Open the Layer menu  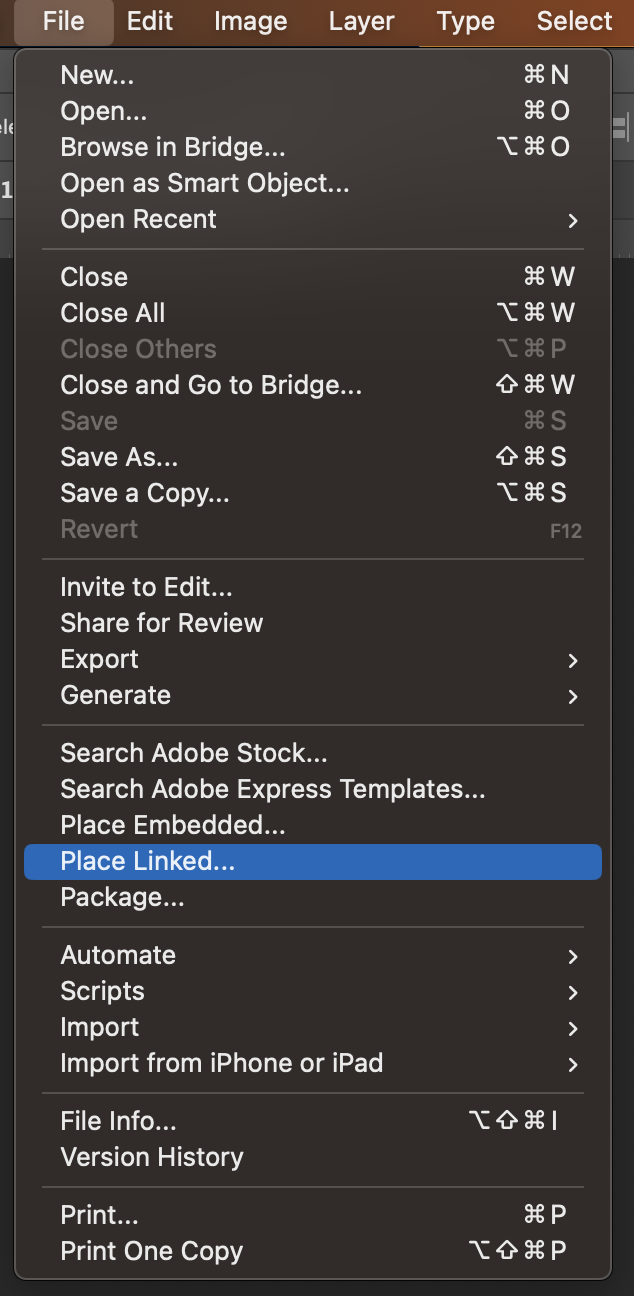point(361,21)
